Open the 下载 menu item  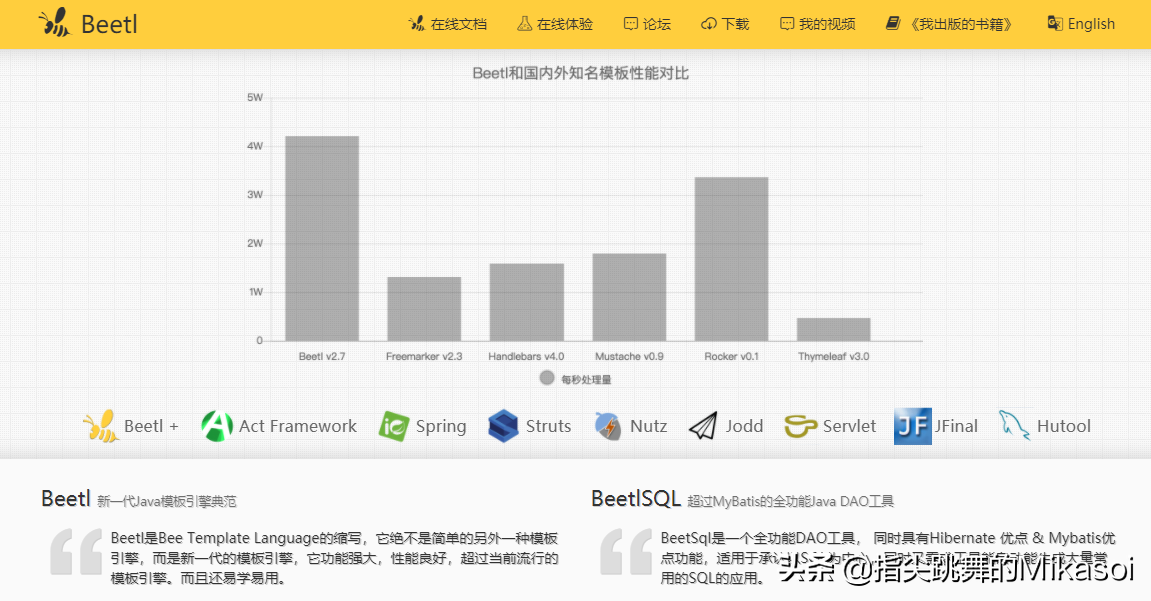[736, 24]
